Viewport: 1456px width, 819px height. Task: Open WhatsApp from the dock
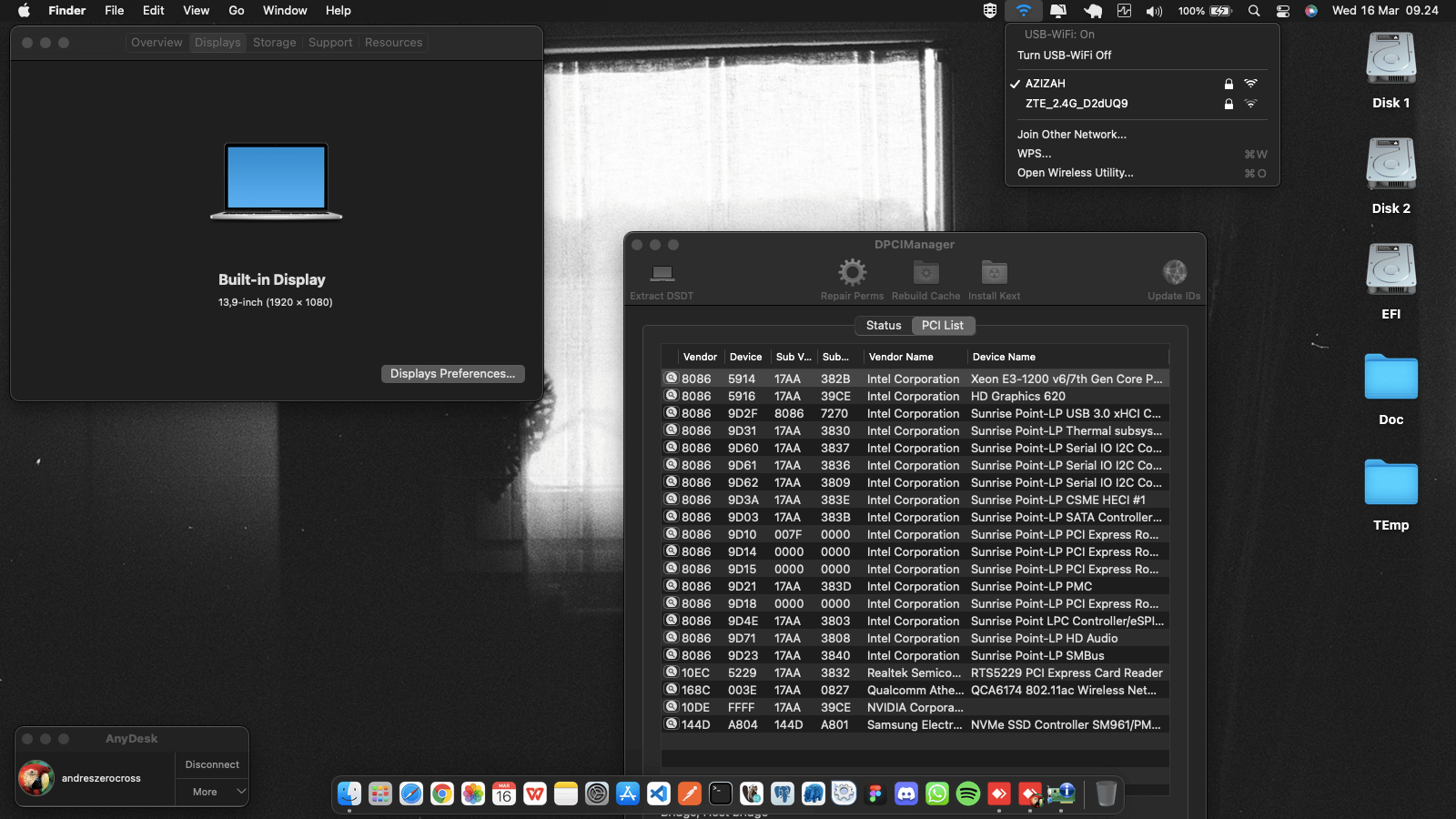point(937,794)
